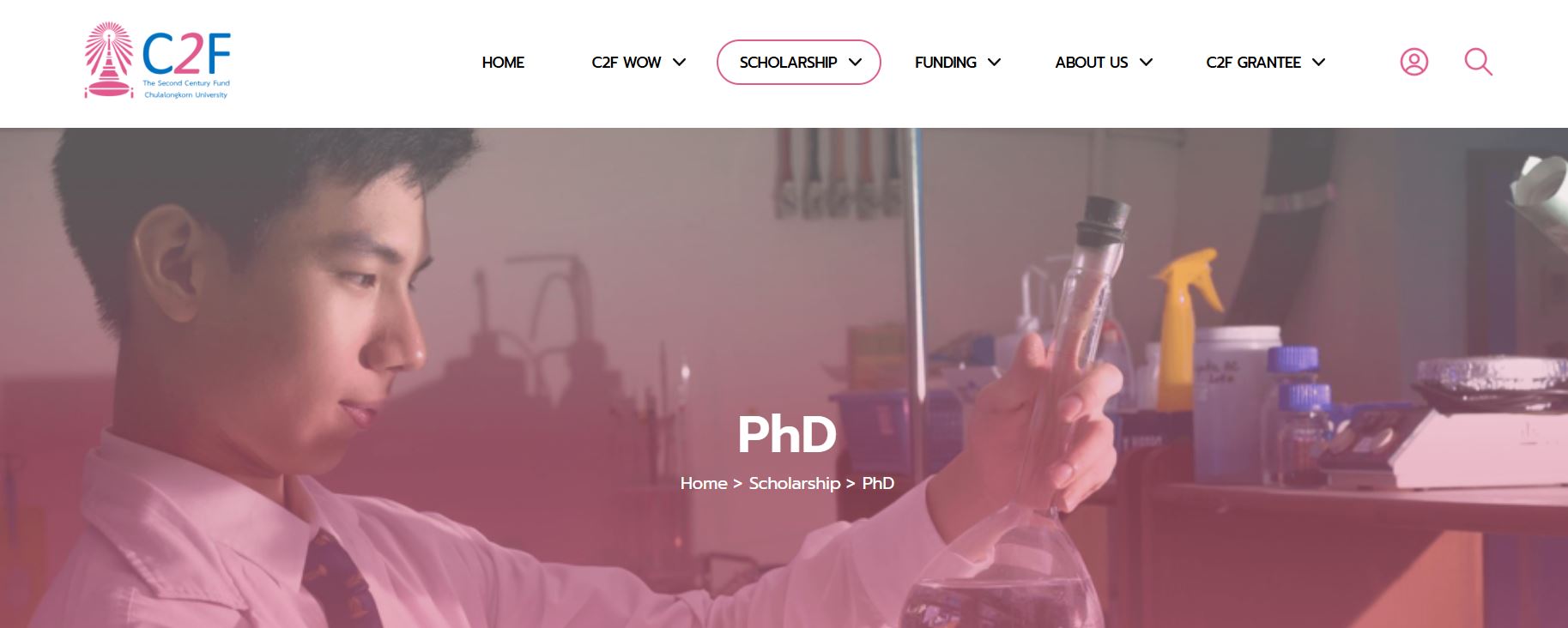Expand the C2F WOW chevron arrow

[x=679, y=62]
